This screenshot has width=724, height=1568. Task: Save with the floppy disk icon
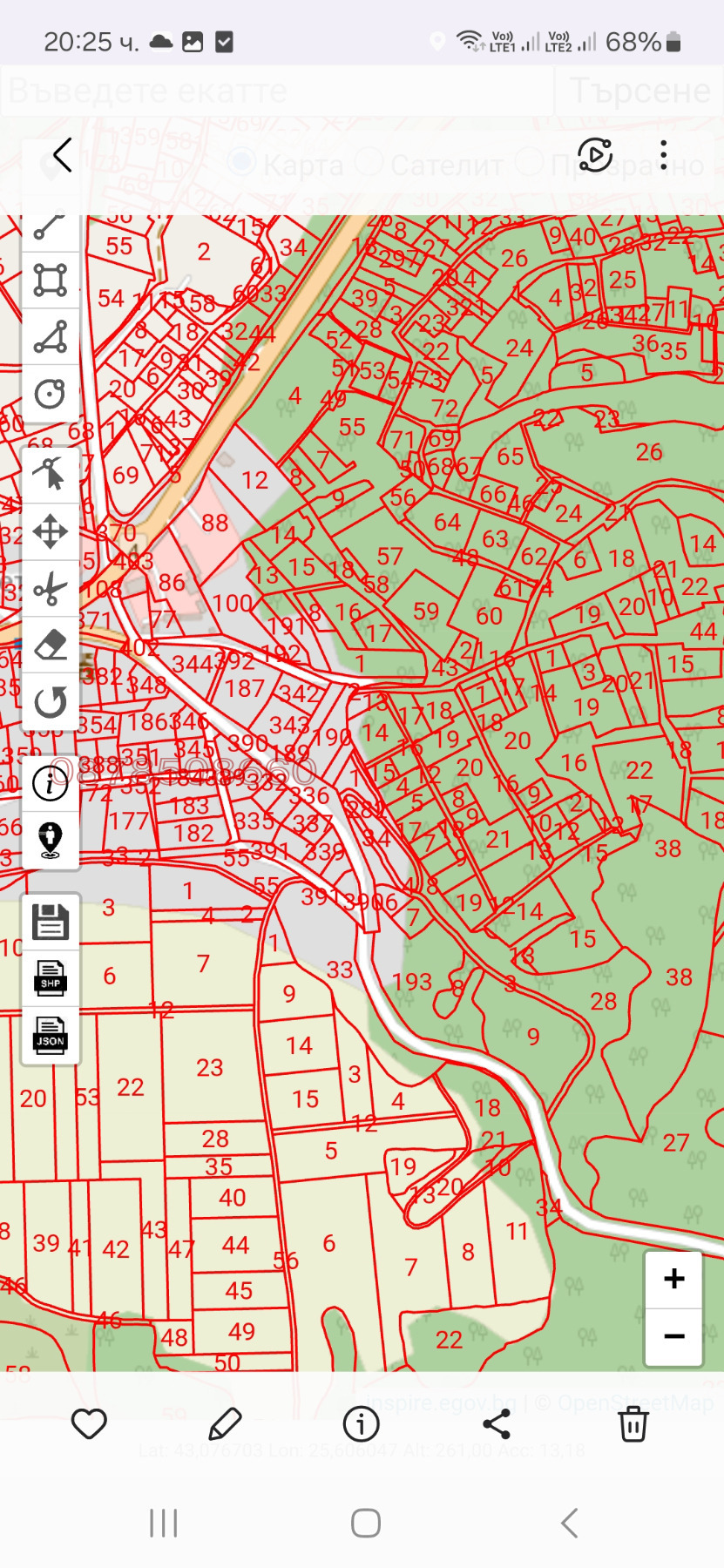point(50,922)
